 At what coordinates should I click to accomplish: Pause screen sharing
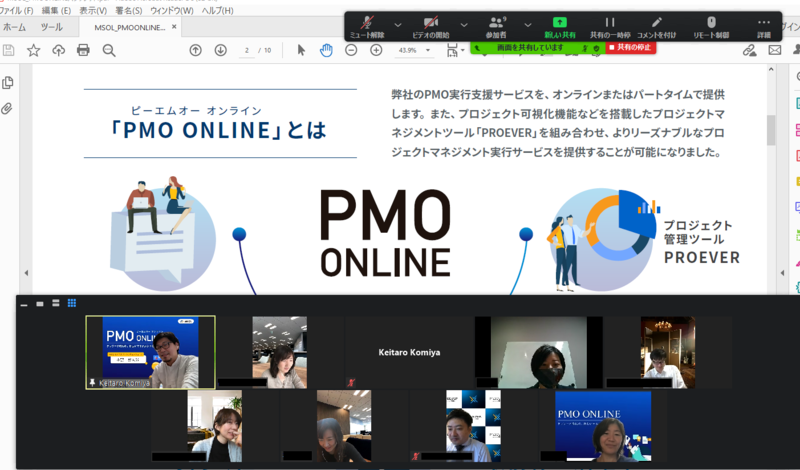pos(610,27)
